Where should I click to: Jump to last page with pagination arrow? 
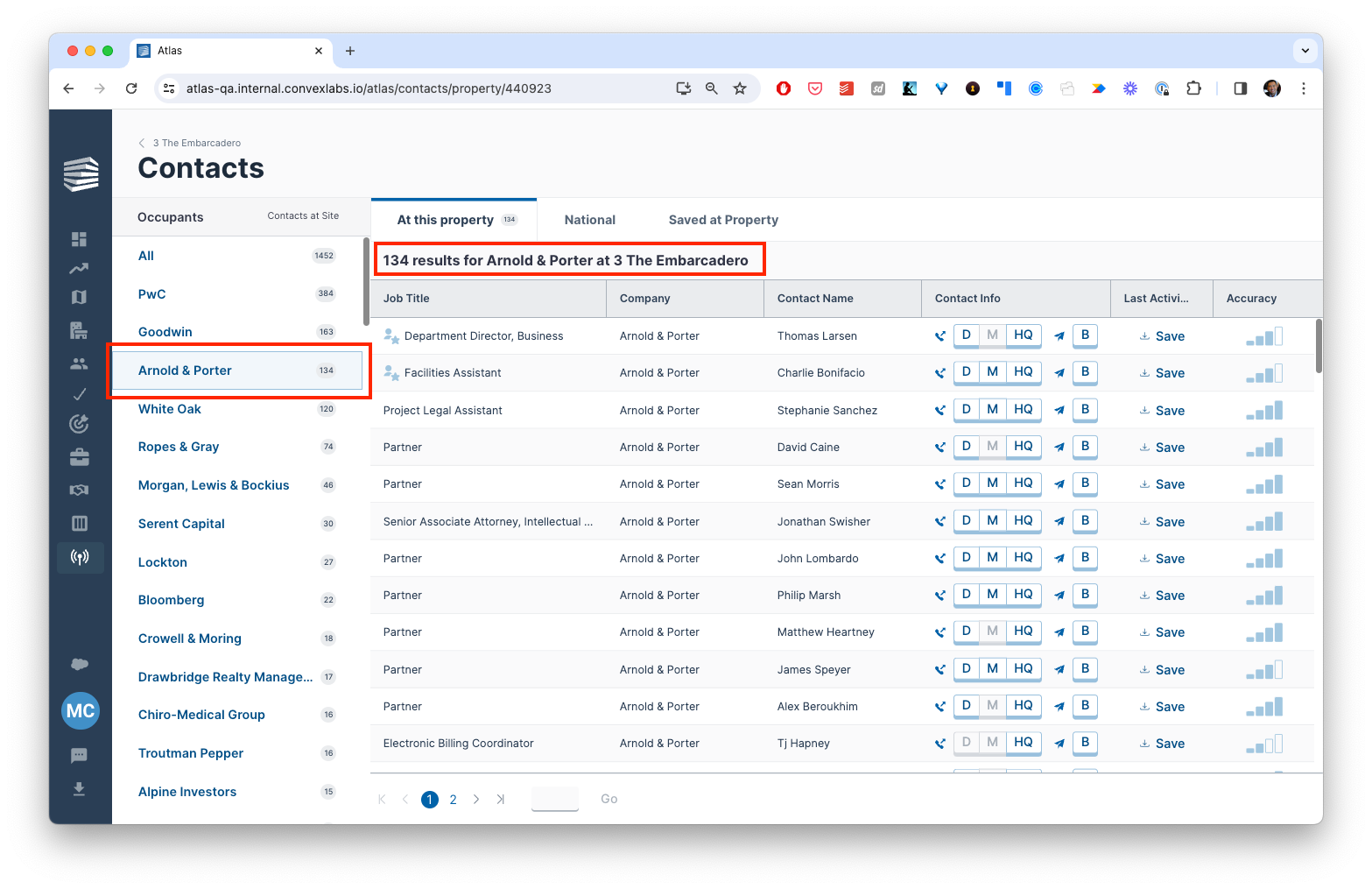500,799
